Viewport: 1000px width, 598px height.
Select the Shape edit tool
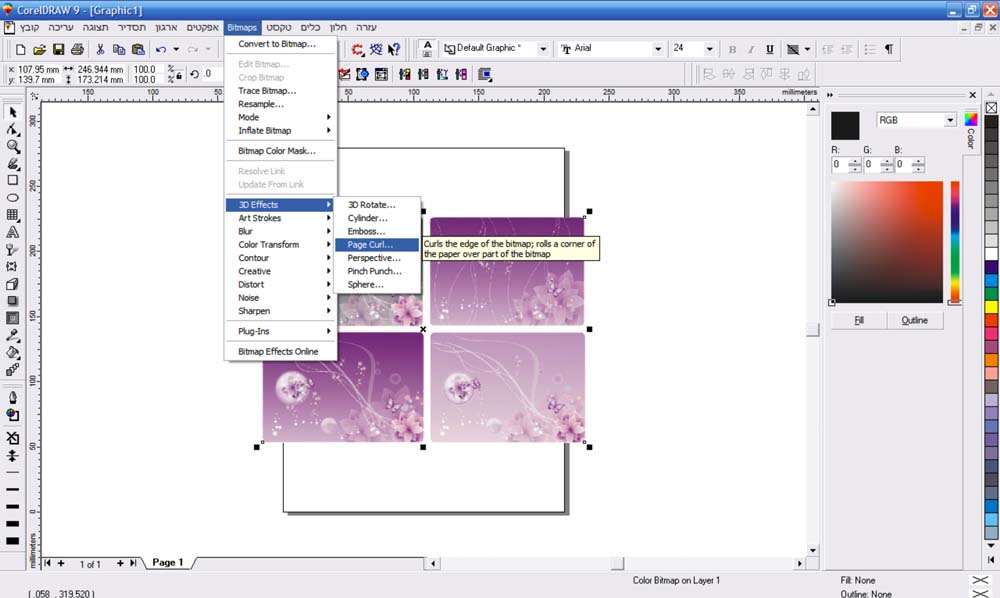12,129
